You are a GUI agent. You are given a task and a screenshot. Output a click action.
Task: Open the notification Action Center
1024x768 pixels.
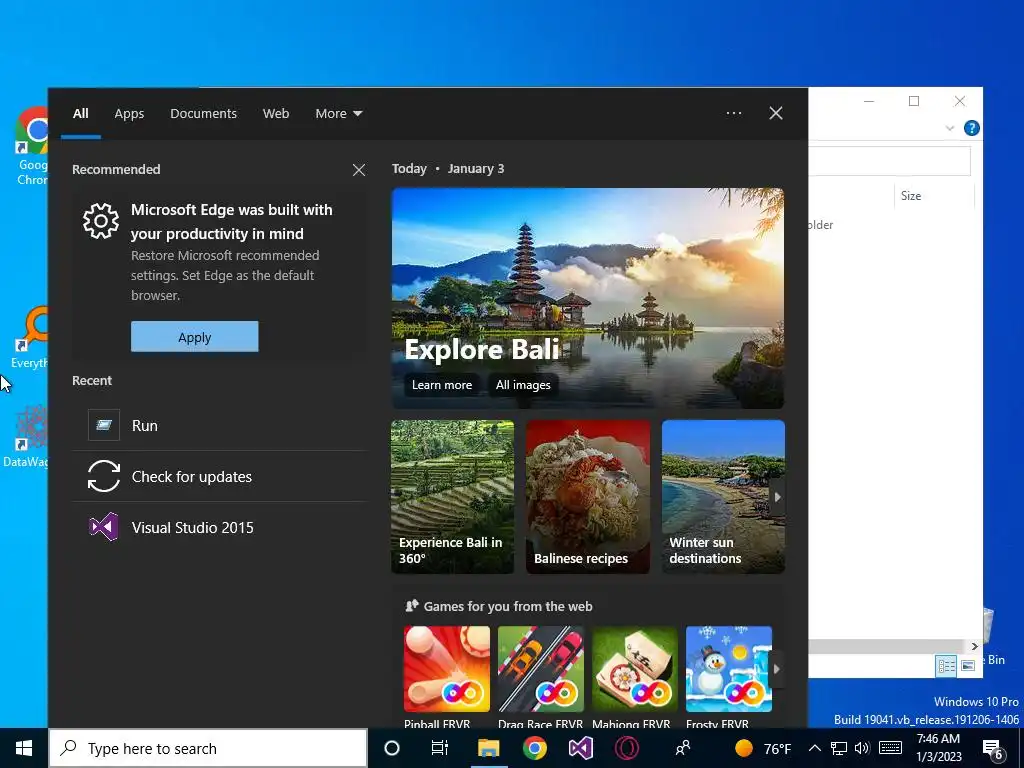pyautogui.click(x=993, y=749)
